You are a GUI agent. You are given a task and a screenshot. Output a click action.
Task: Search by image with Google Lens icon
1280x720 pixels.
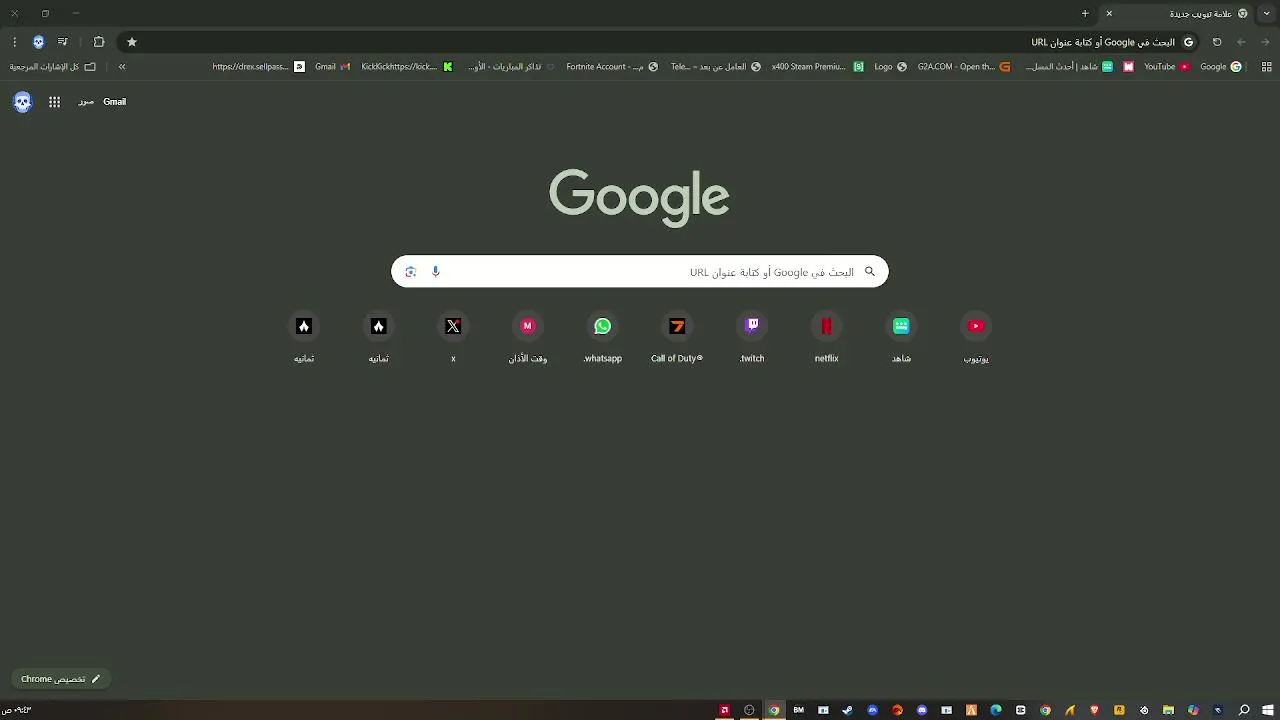pyautogui.click(x=410, y=272)
